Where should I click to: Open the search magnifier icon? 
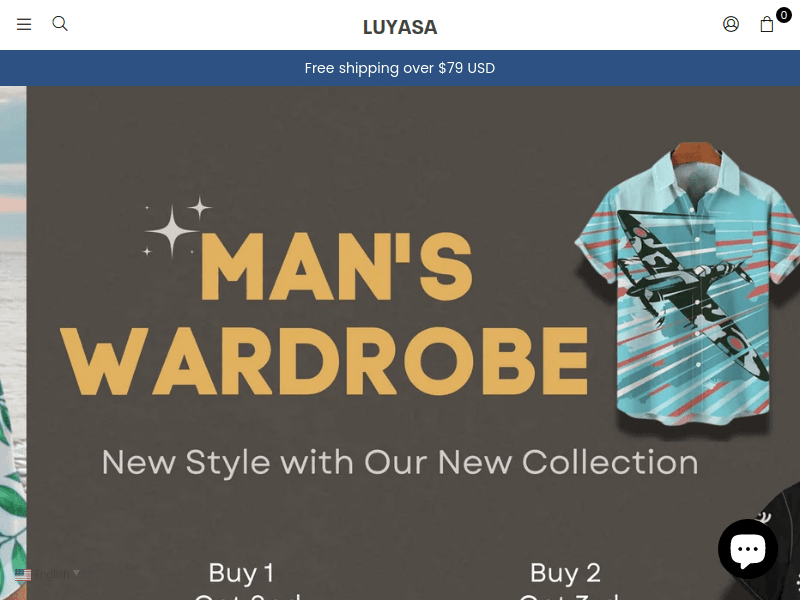(60, 23)
